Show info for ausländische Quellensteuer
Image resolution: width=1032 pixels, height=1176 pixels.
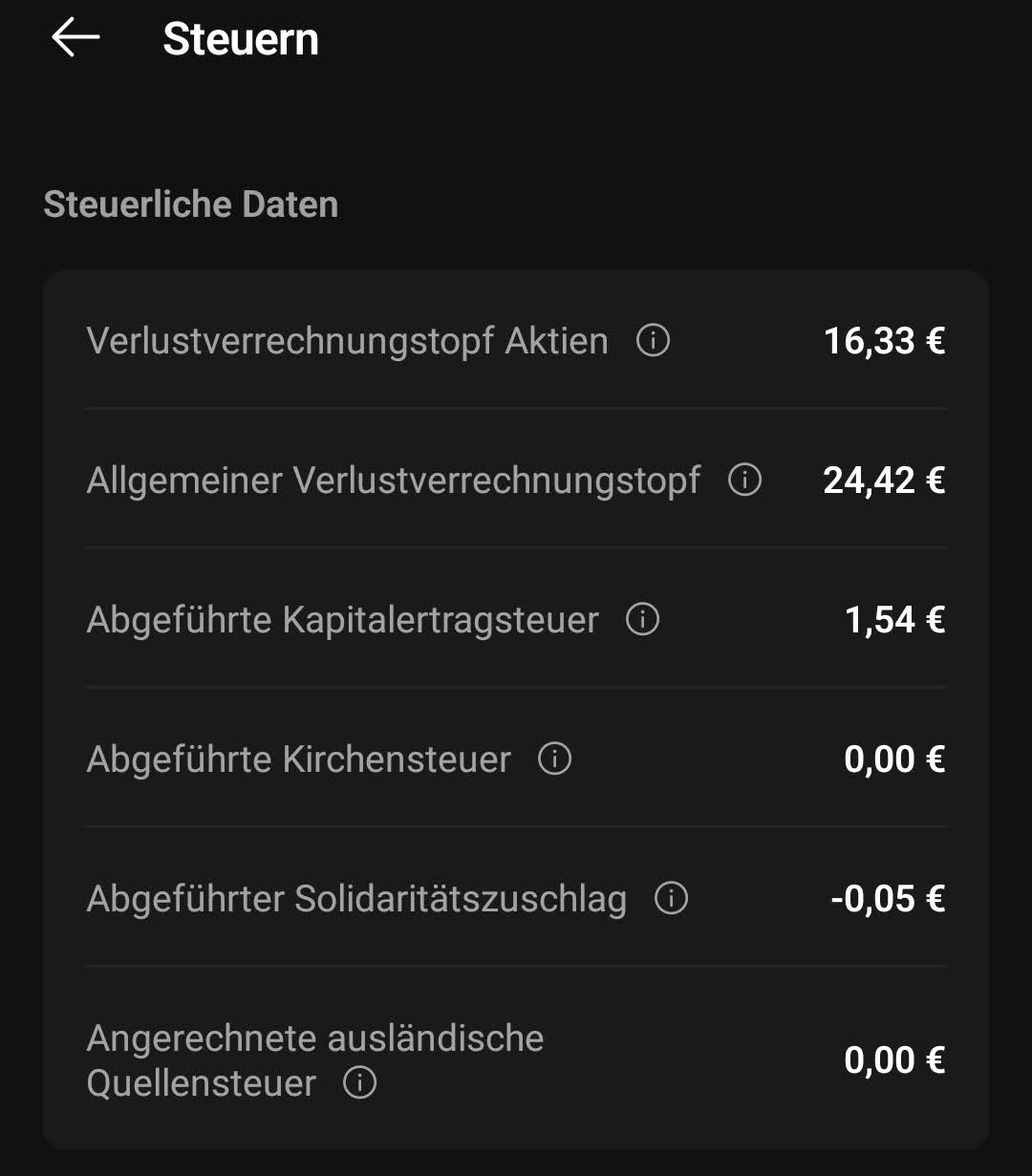pyautogui.click(x=359, y=1082)
